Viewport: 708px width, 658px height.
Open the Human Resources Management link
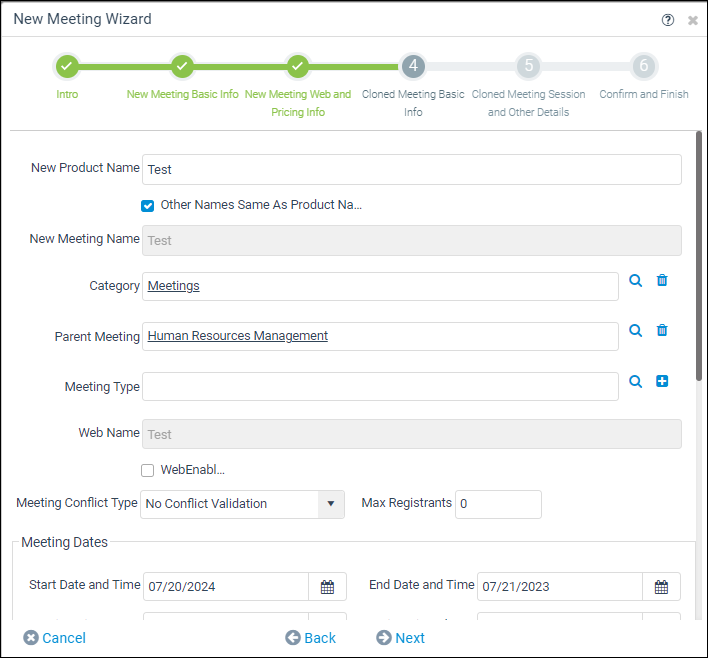tap(238, 336)
